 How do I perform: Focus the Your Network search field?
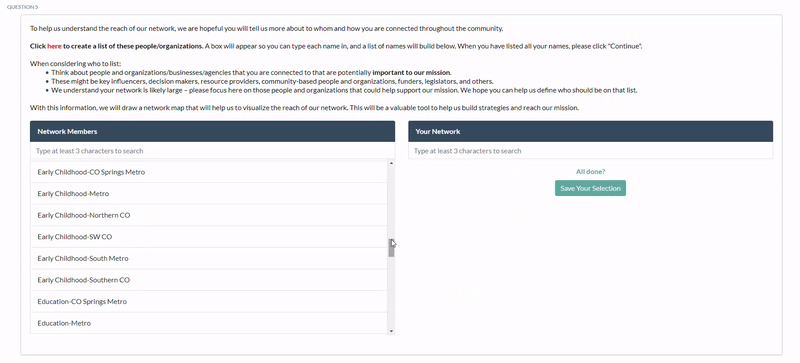click(x=590, y=151)
